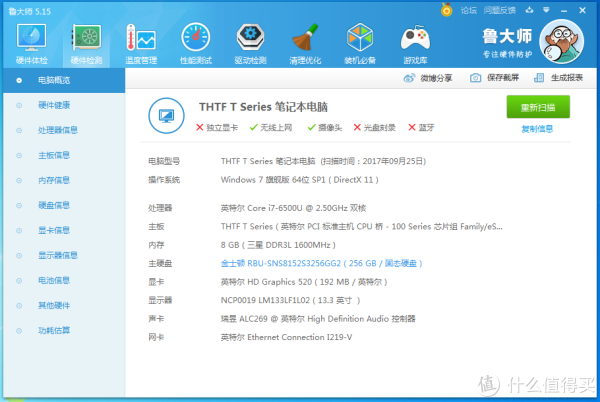Select 功耗估算 in sidebar
Viewport: 600px width, 402px height.
(64, 330)
